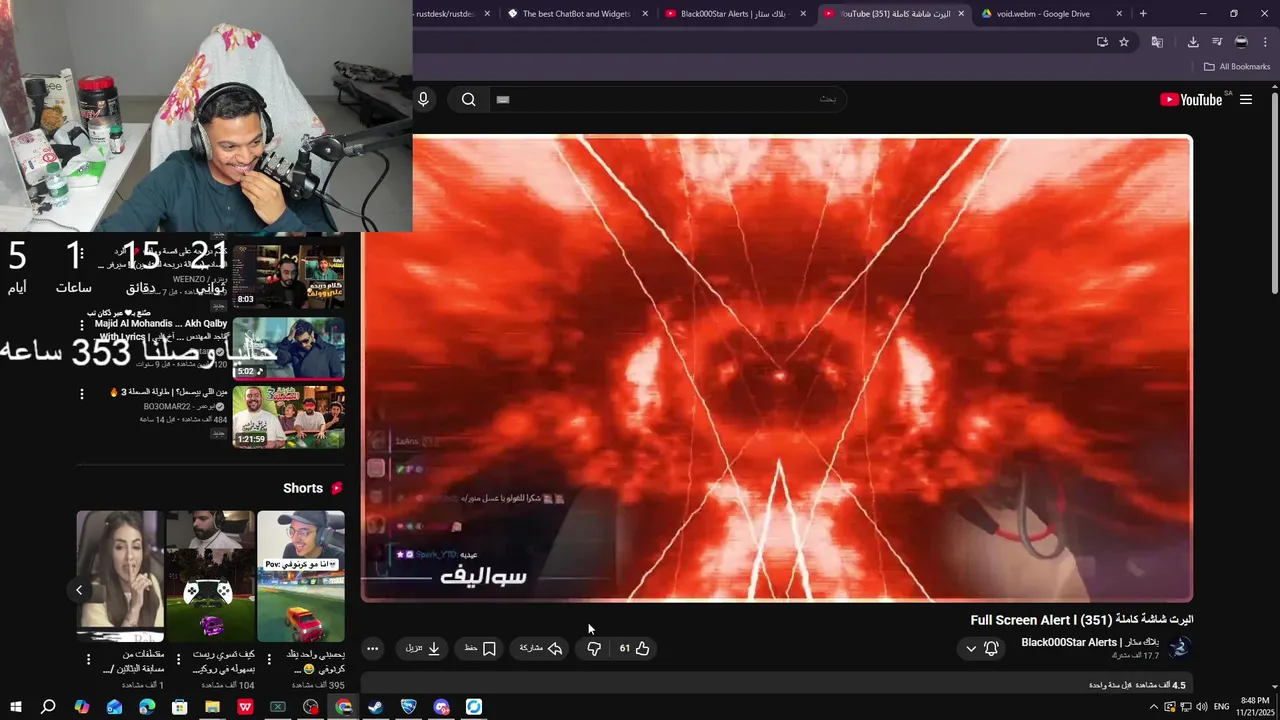Image resolution: width=1280 pixels, height=720 pixels.
Task: Open Chrome downloads icon in toolbar
Action: pyautogui.click(x=1193, y=42)
